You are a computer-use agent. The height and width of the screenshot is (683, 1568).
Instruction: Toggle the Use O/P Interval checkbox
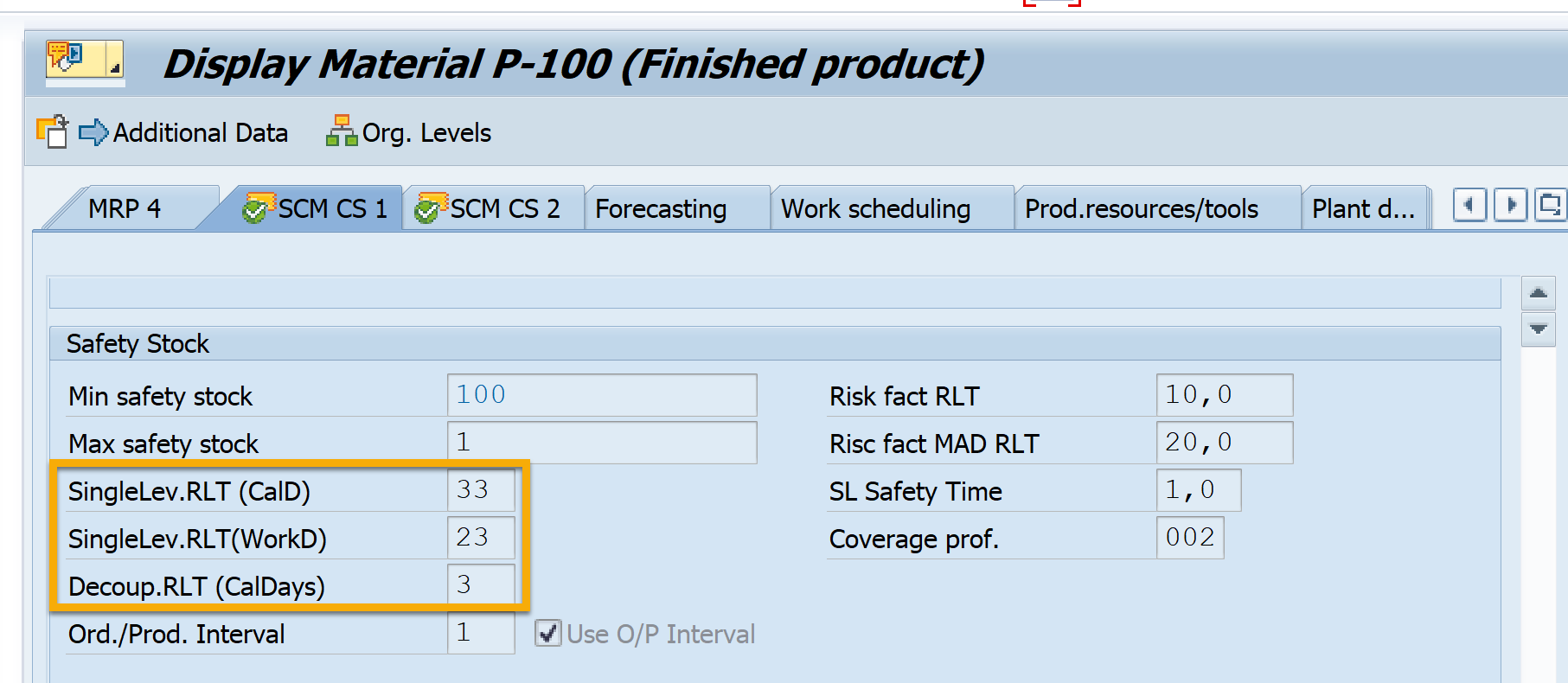pyautogui.click(x=547, y=634)
